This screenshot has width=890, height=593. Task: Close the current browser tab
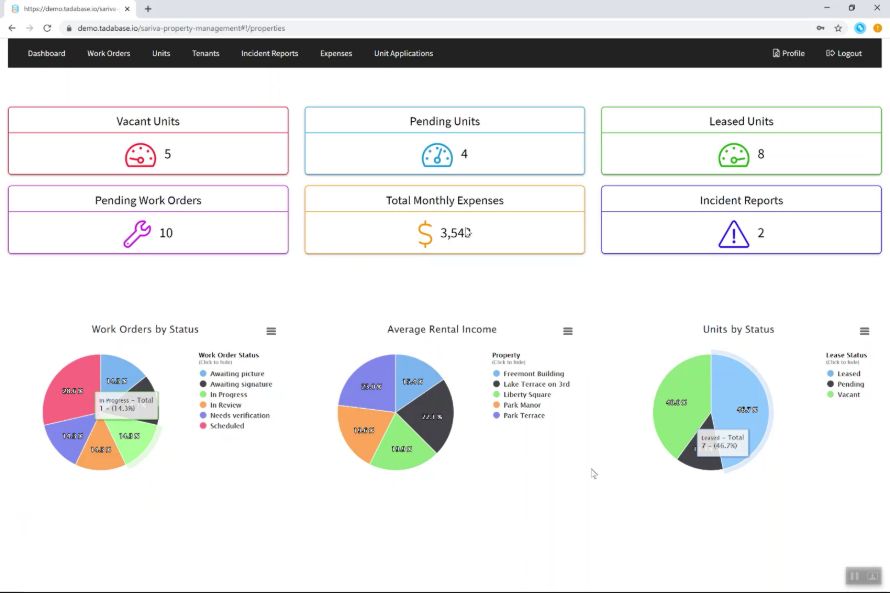(127, 9)
